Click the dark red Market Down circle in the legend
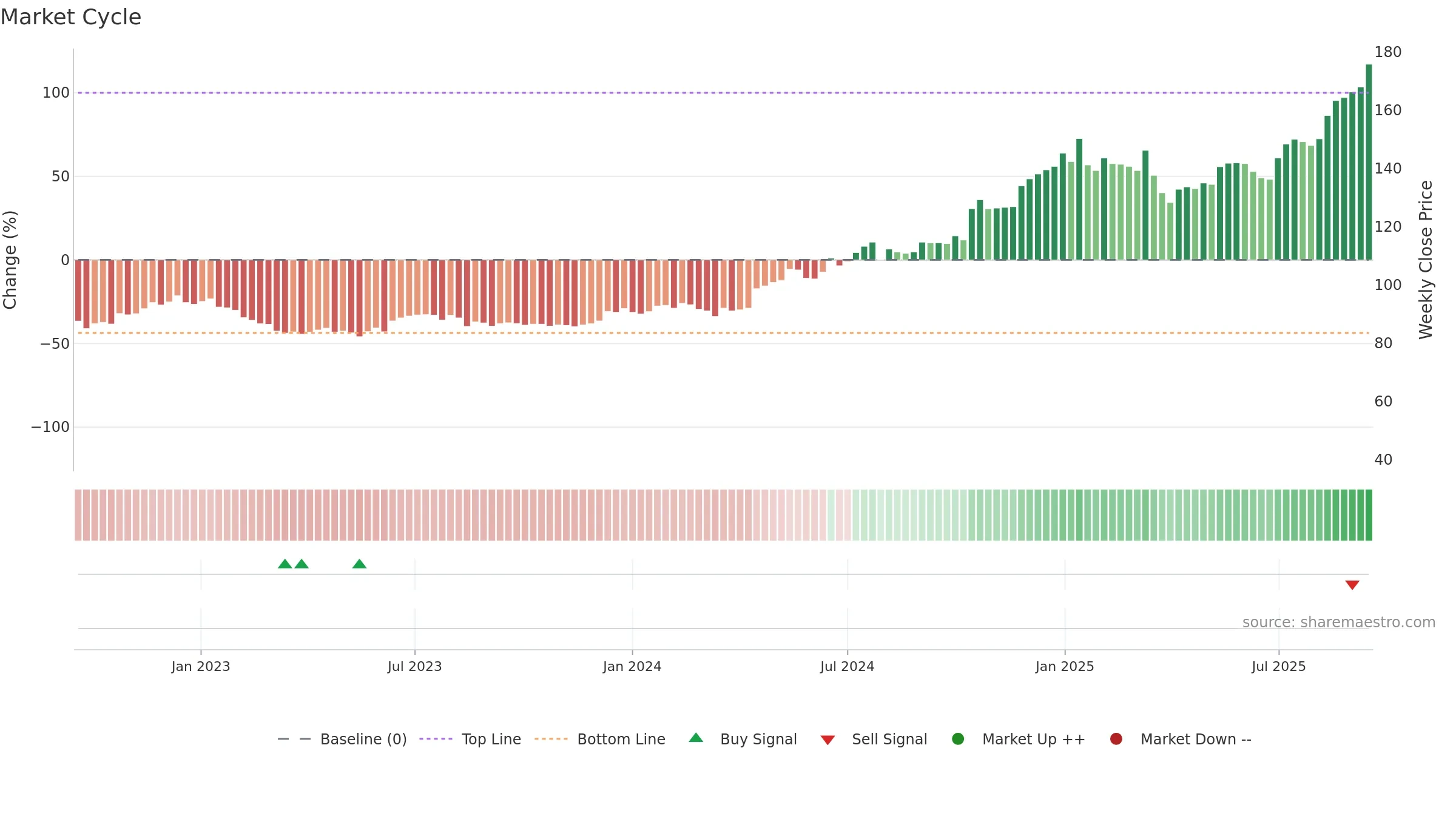 tap(1116, 738)
